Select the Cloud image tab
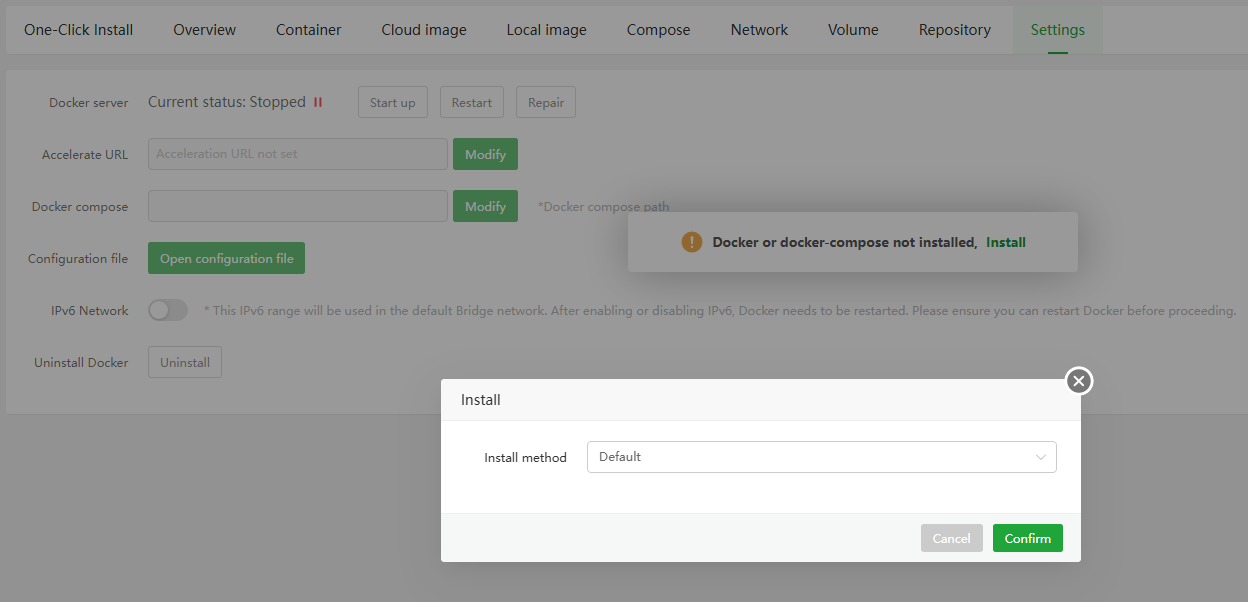This screenshot has width=1248, height=602. [424, 30]
